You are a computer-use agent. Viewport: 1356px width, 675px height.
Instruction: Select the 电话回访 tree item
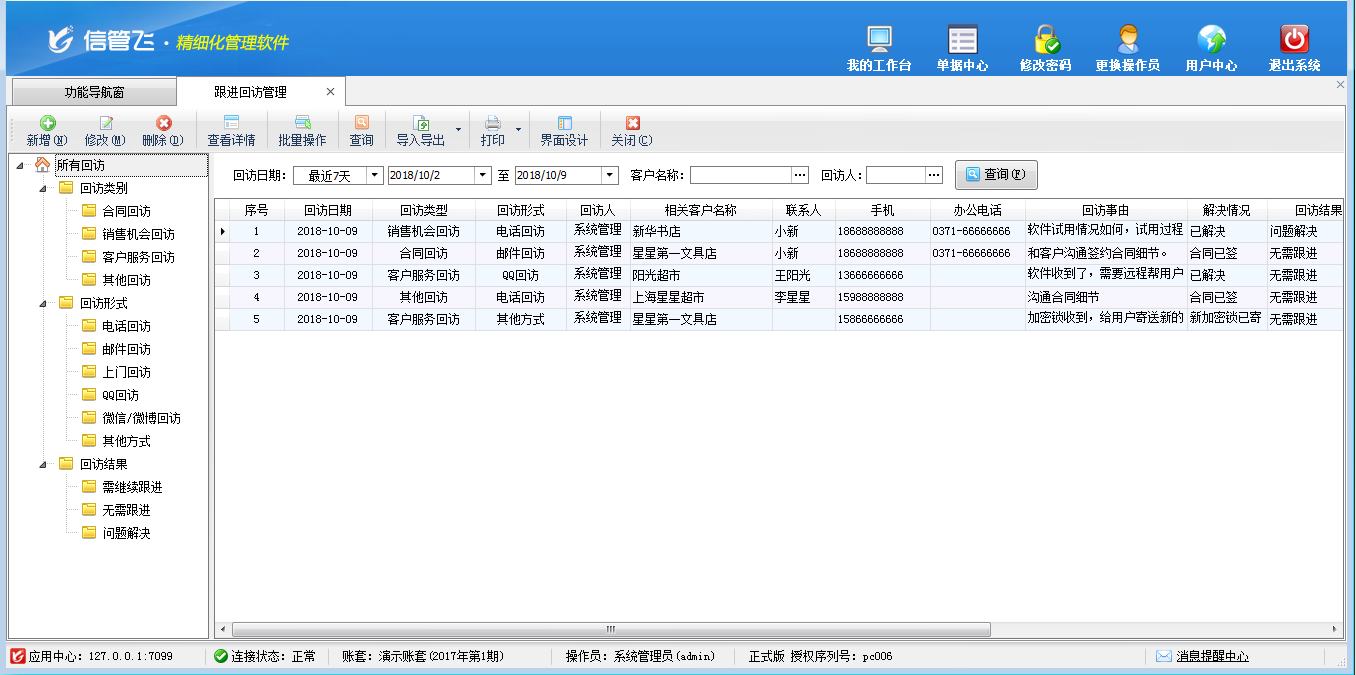pos(126,326)
